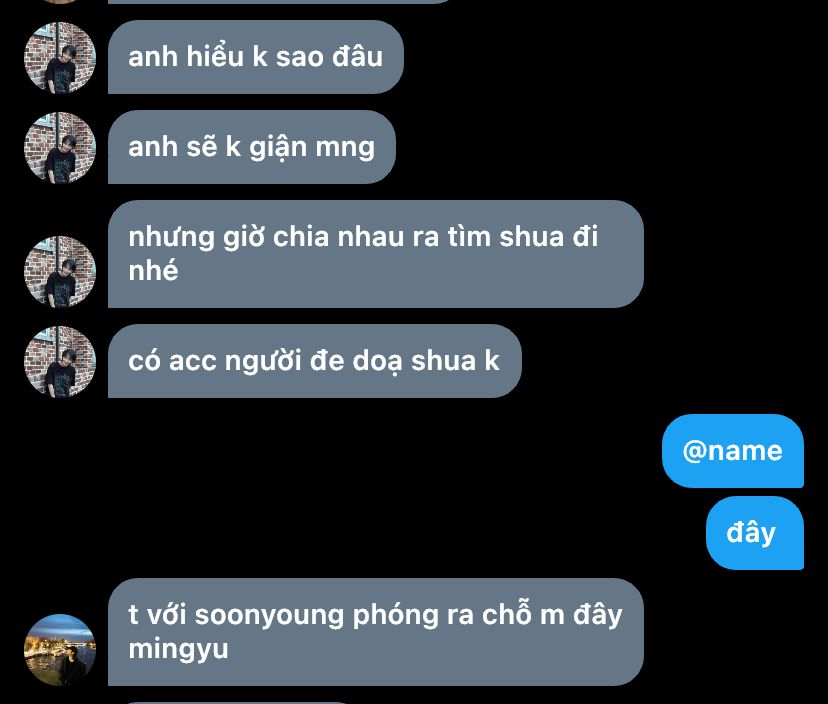
Task: Tap the word "soonyoung" in the last message
Action: pos(269,616)
